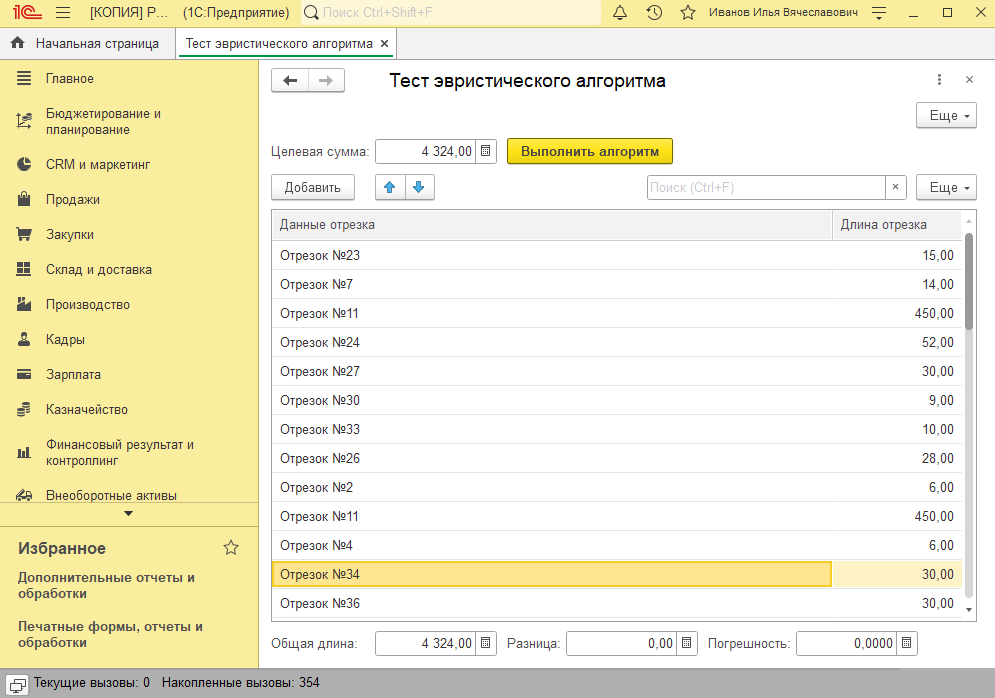This screenshot has width=995, height=698.
Task: Expand the Еще dropdown beside search
Action: (946, 187)
